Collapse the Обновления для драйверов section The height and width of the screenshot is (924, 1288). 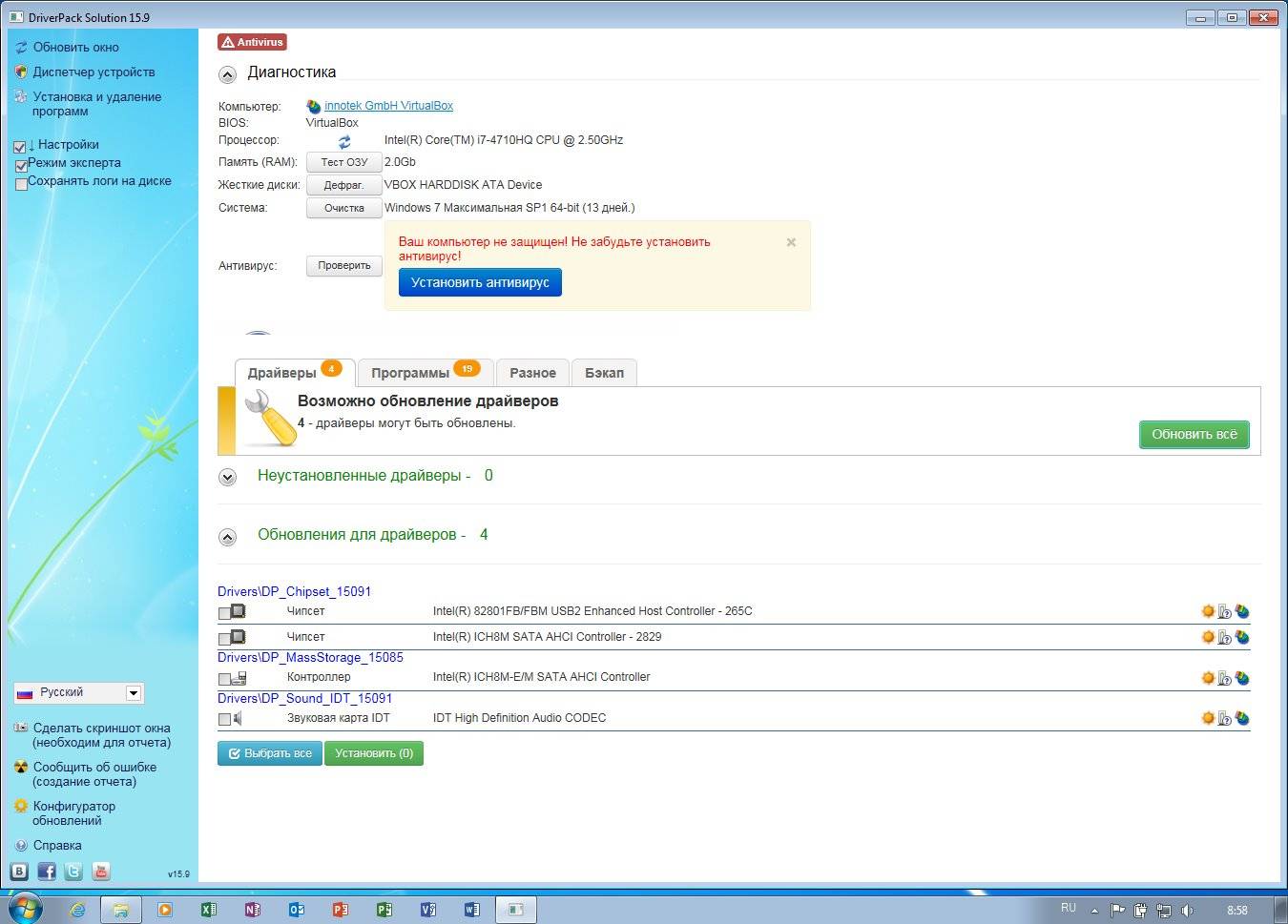(x=227, y=537)
